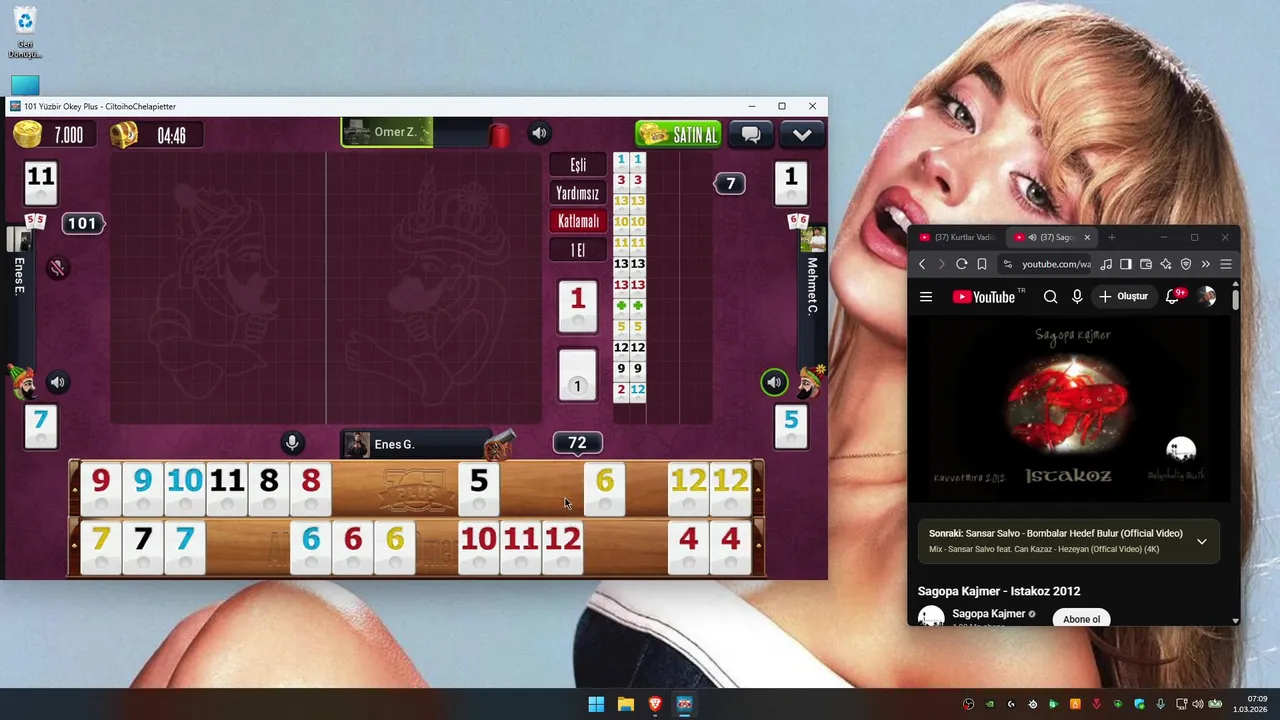Open the Windows Start menu
Screen dimensions: 1280x720
[x=596, y=704]
